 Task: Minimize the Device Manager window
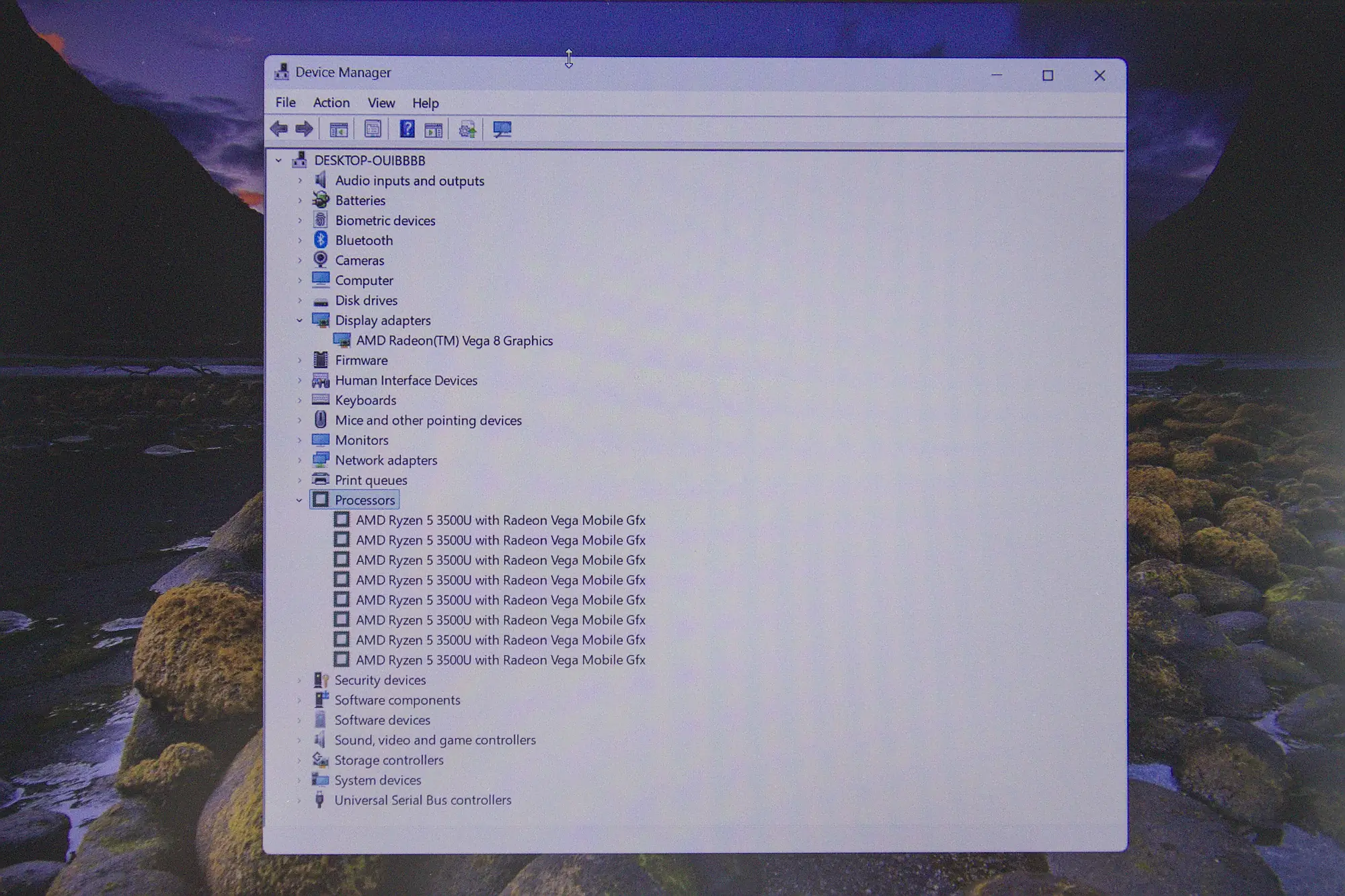[x=997, y=75]
